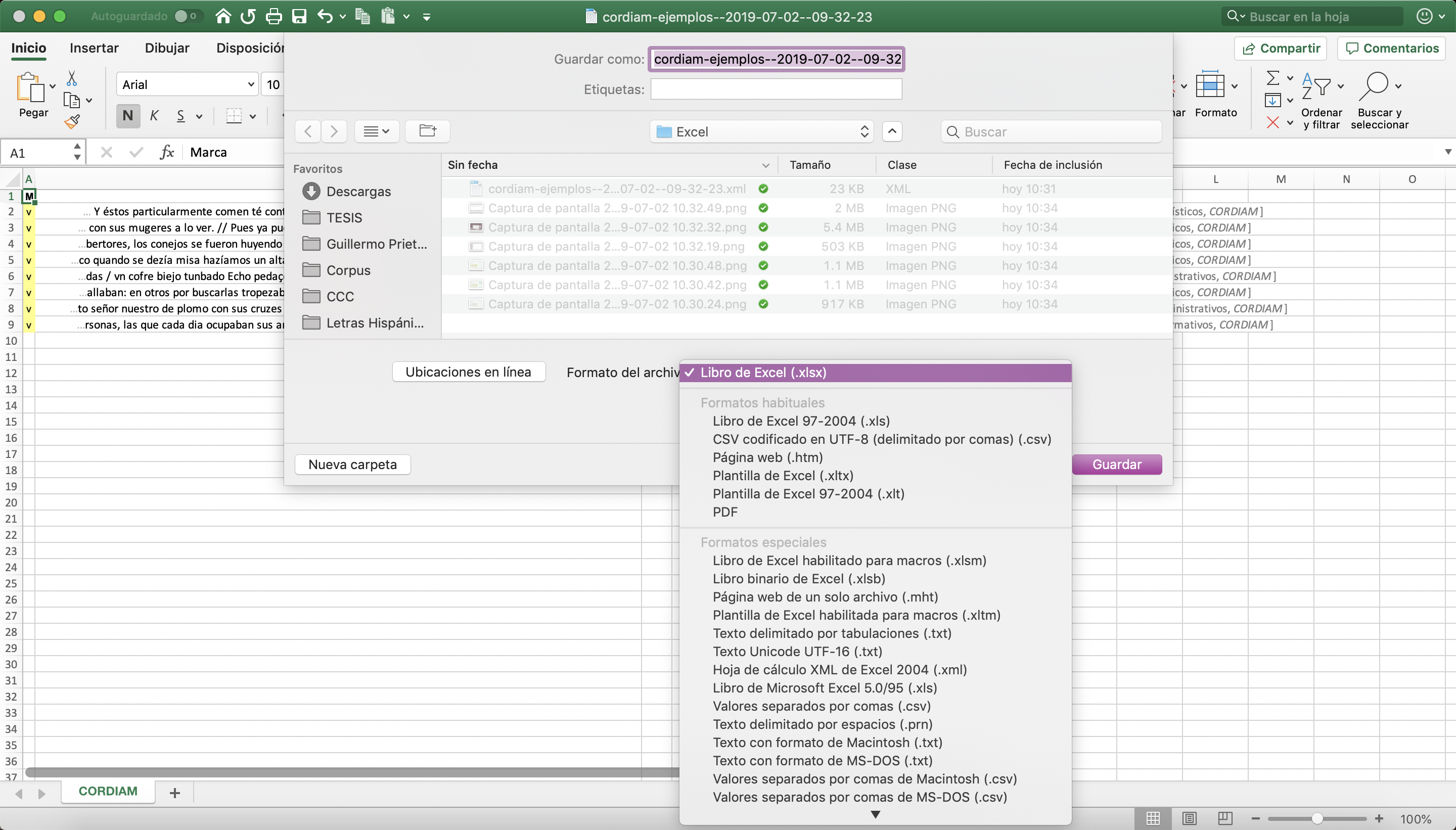Click the Copy icon in title bar

pos(362,16)
